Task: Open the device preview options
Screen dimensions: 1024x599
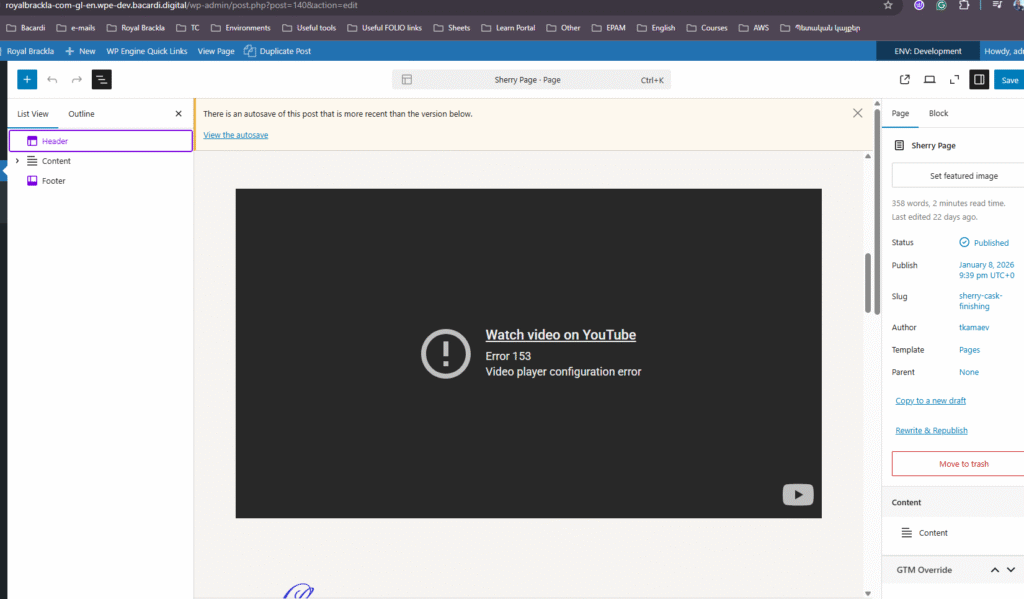Action: click(929, 80)
